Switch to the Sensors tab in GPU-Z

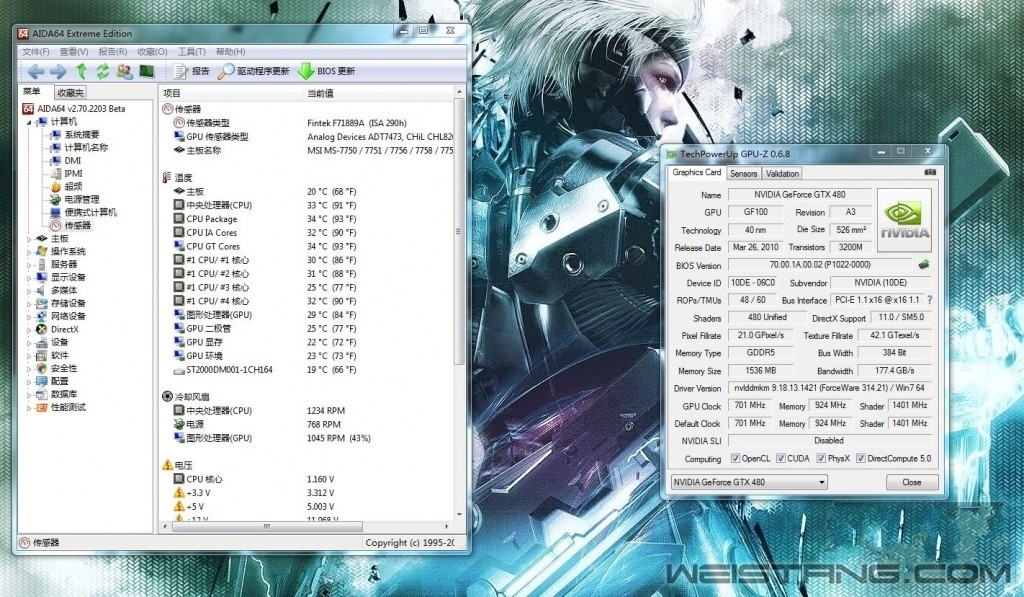click(743, 173)
